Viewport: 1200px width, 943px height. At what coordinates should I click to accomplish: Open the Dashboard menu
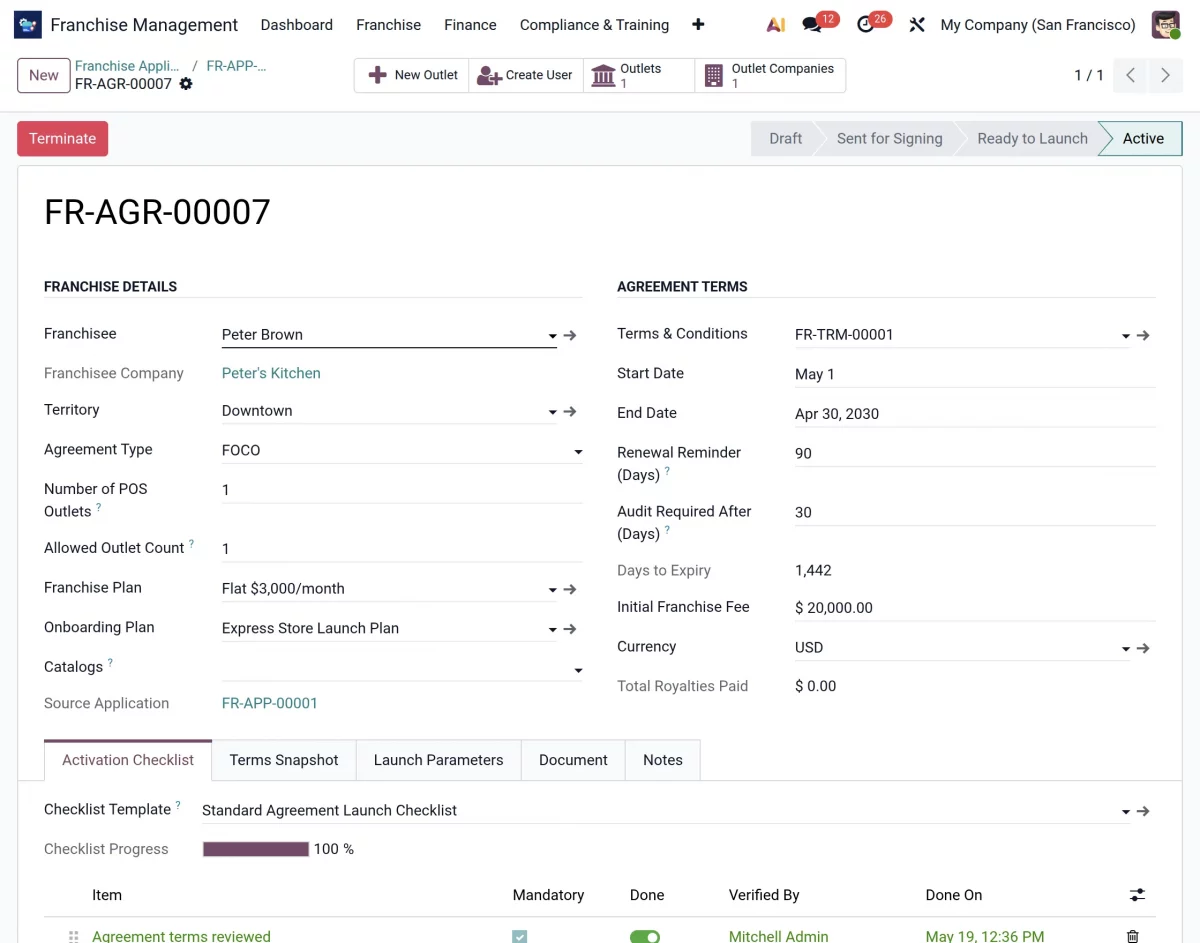coord(297,25)
